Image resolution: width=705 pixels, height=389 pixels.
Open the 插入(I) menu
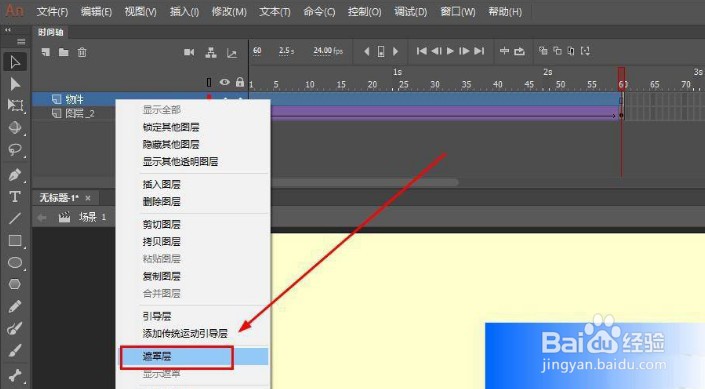tap(184, 12)
